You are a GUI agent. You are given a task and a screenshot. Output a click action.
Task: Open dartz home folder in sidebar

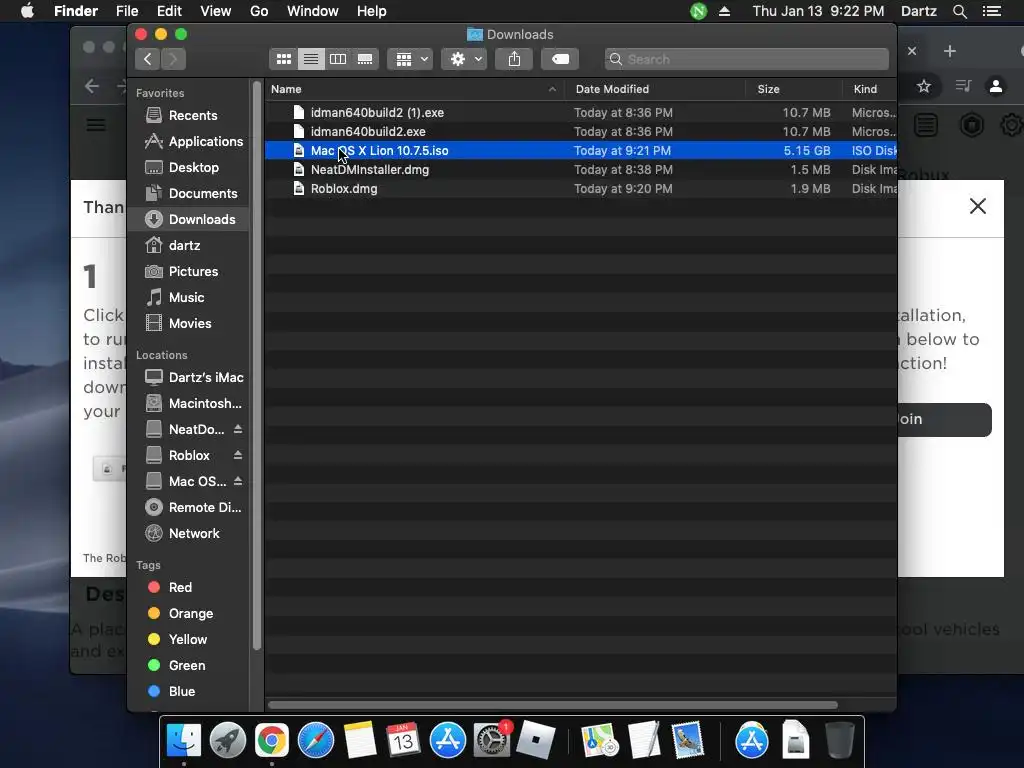point(188,246)
